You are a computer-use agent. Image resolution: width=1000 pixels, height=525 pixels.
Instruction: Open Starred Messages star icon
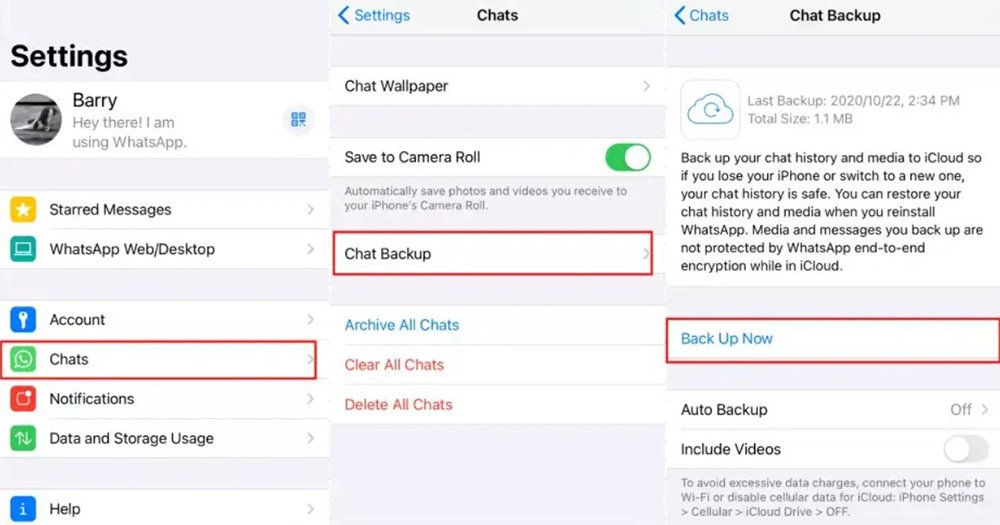click(23, 209)
